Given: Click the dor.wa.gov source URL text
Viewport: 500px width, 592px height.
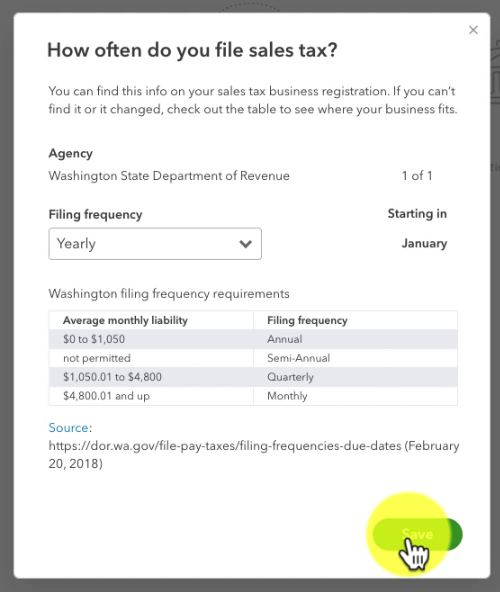Looking at the screenshot, I should 254,455.
